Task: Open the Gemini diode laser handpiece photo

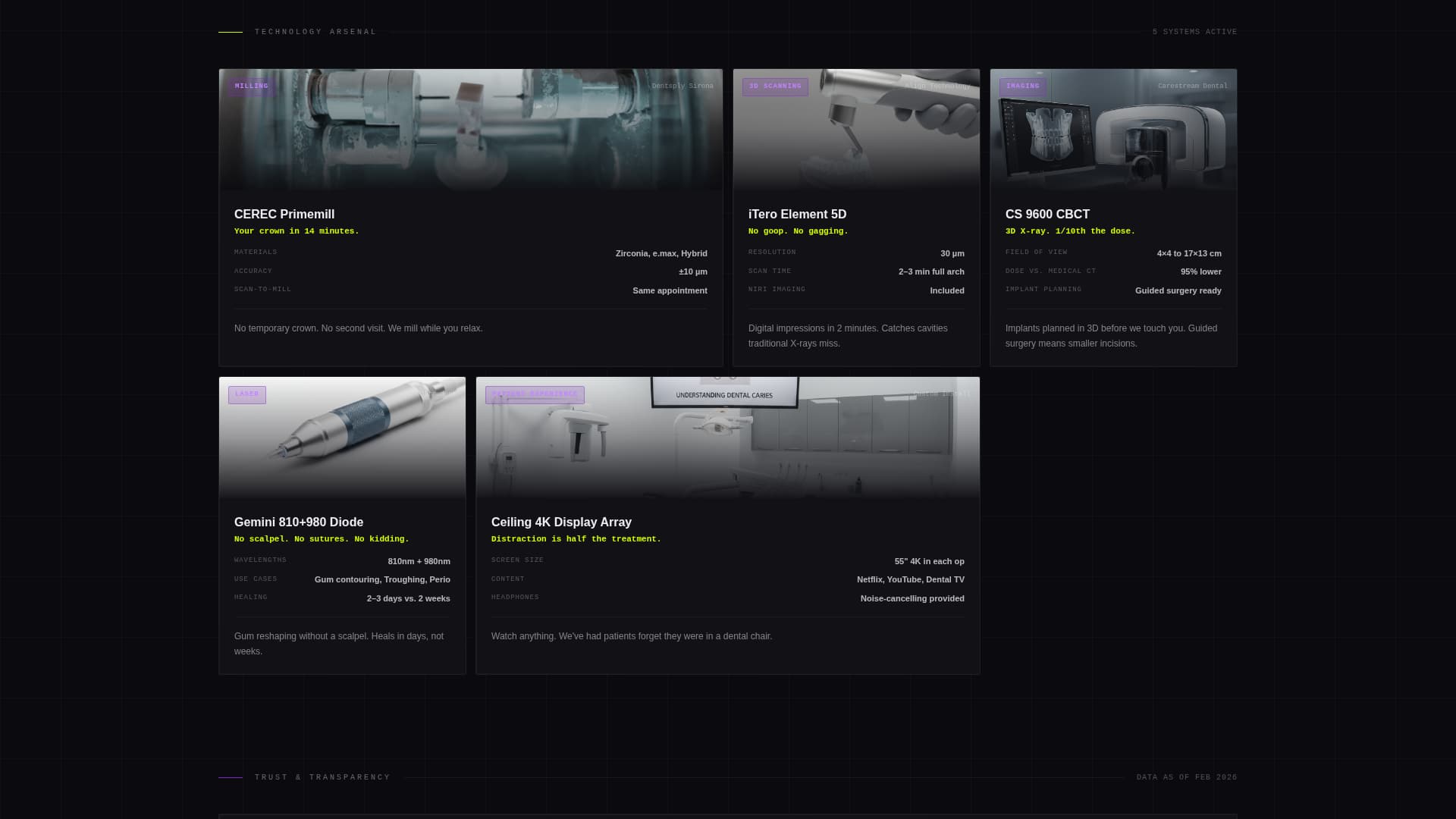Action: click(x=342, y=438)
